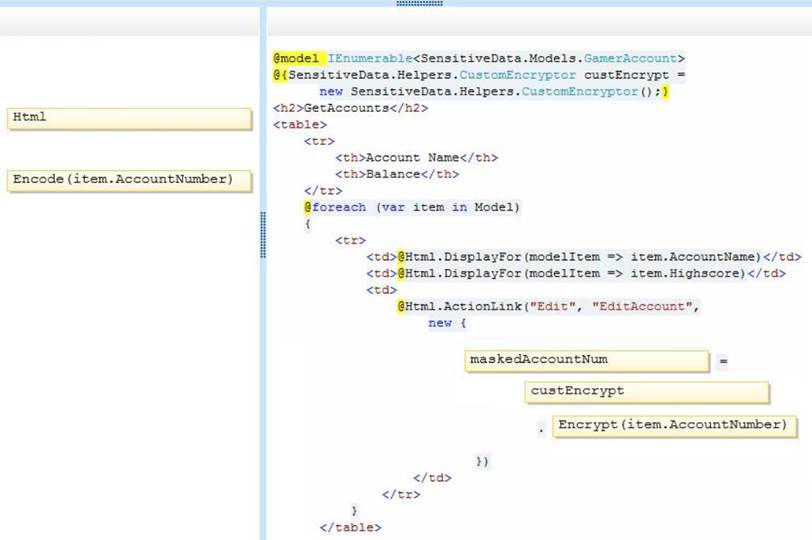Select the Encode(item.AccountNumber) code tile
This screenshot has width=812, height=540.
coord(129,180)
